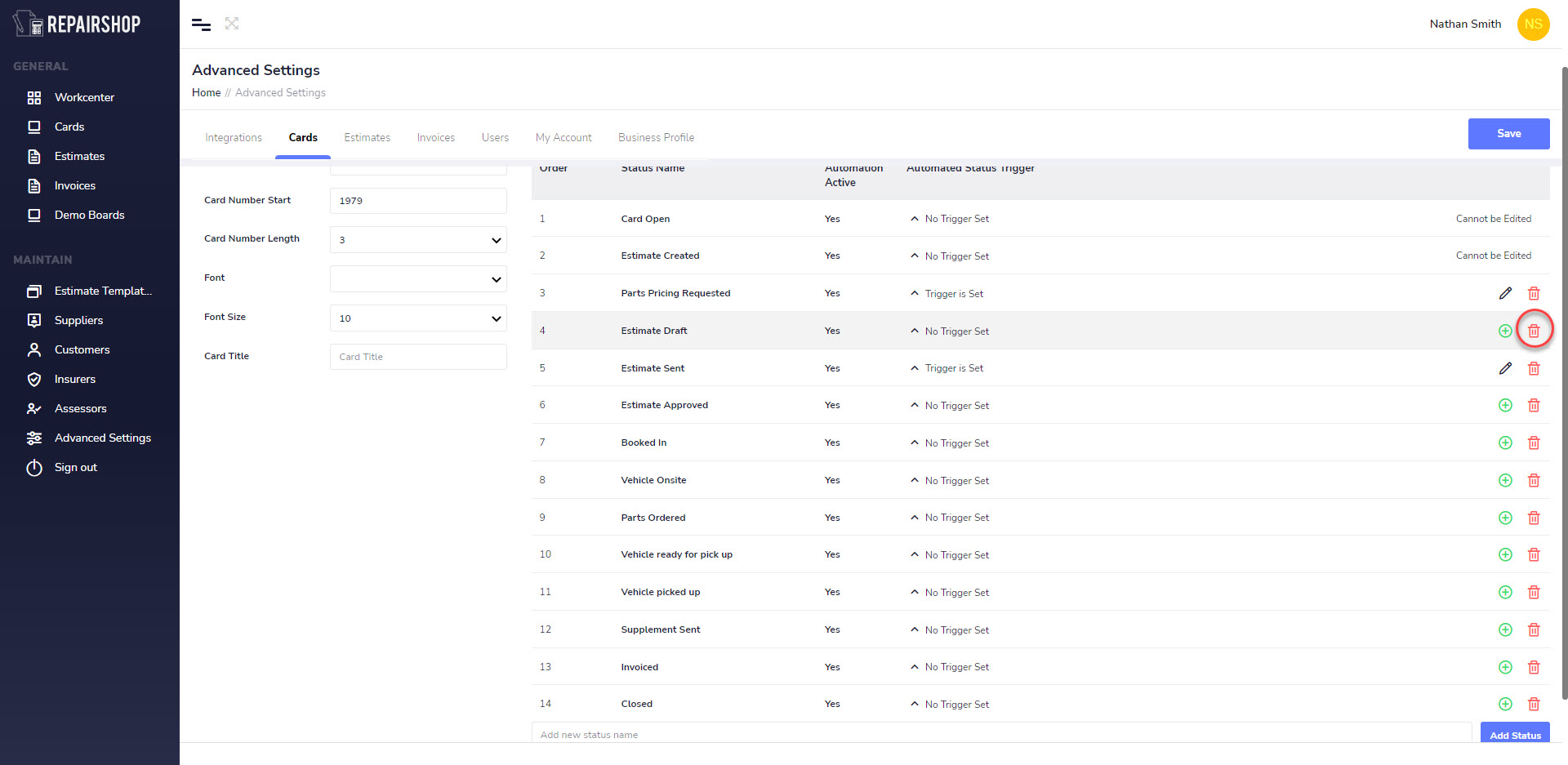Image resolution: width=1568 pixels, height=765 pixels.
Task: Delete the Parts Pricing Requested status
Action: [x=1534, y=293]
